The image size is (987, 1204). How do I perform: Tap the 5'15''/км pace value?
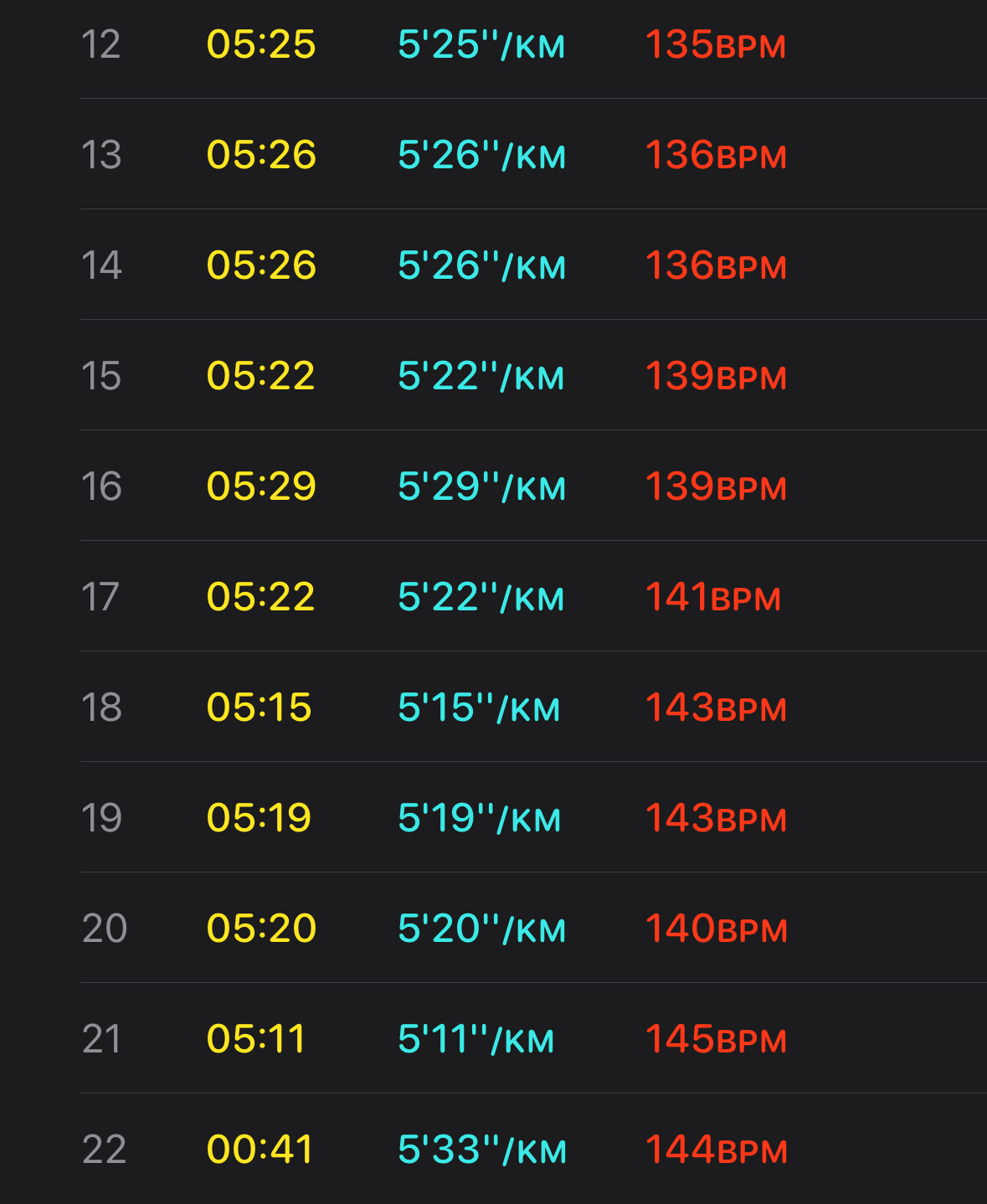479,707
